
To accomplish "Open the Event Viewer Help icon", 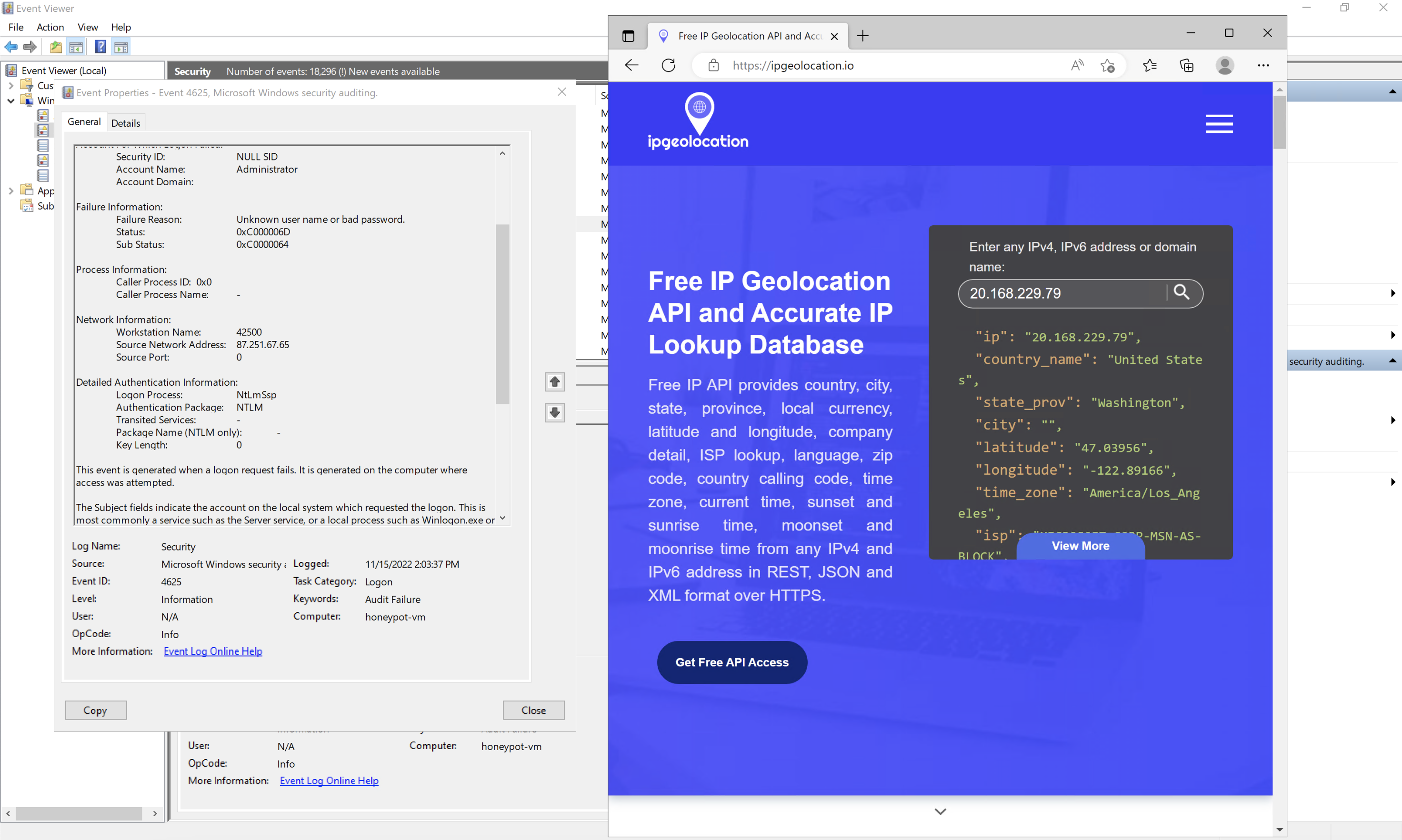I will (100, 47).
